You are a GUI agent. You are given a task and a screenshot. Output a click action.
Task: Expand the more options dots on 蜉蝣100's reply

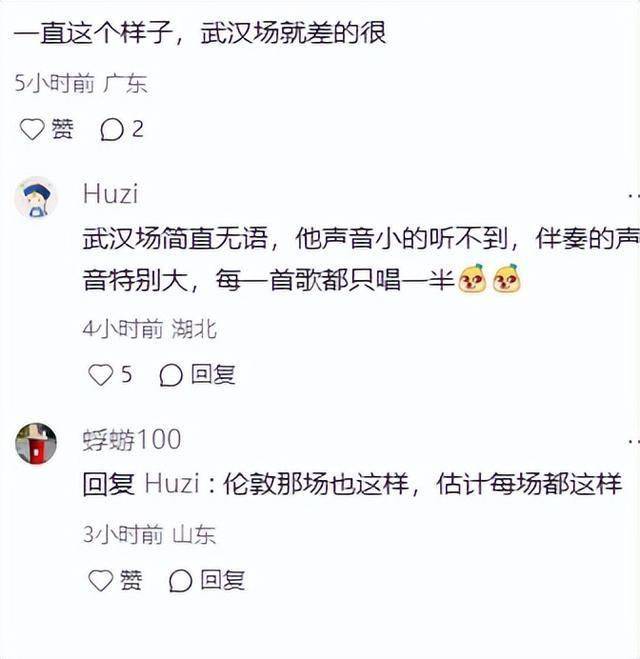(x=634, y=441)
